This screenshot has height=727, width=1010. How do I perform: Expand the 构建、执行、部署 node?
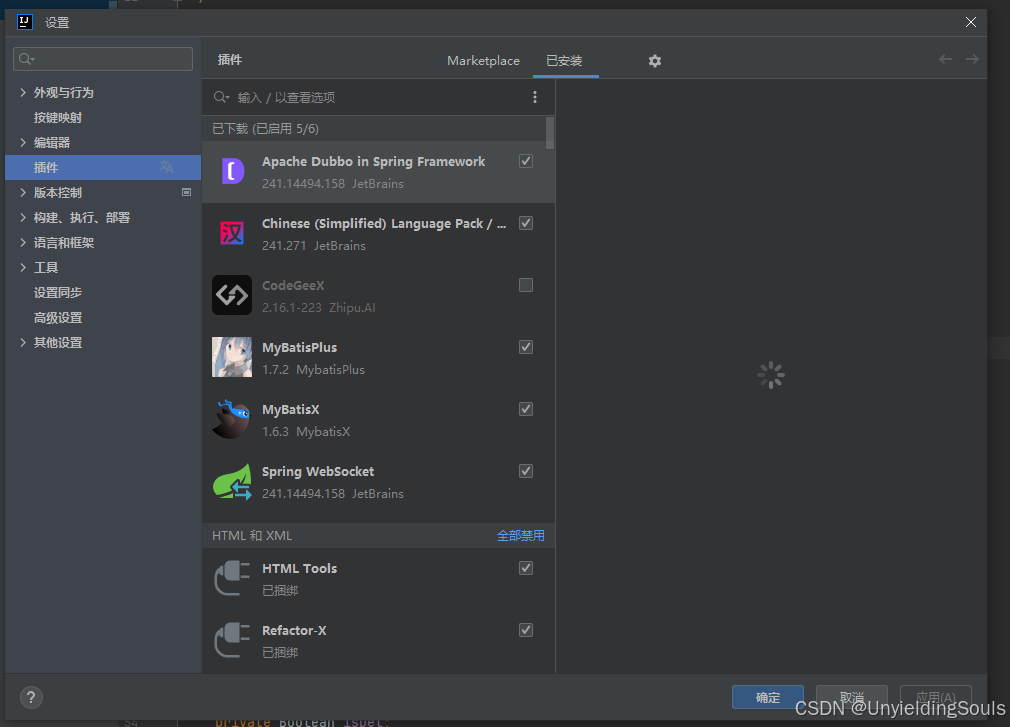[x=23, y=218]
